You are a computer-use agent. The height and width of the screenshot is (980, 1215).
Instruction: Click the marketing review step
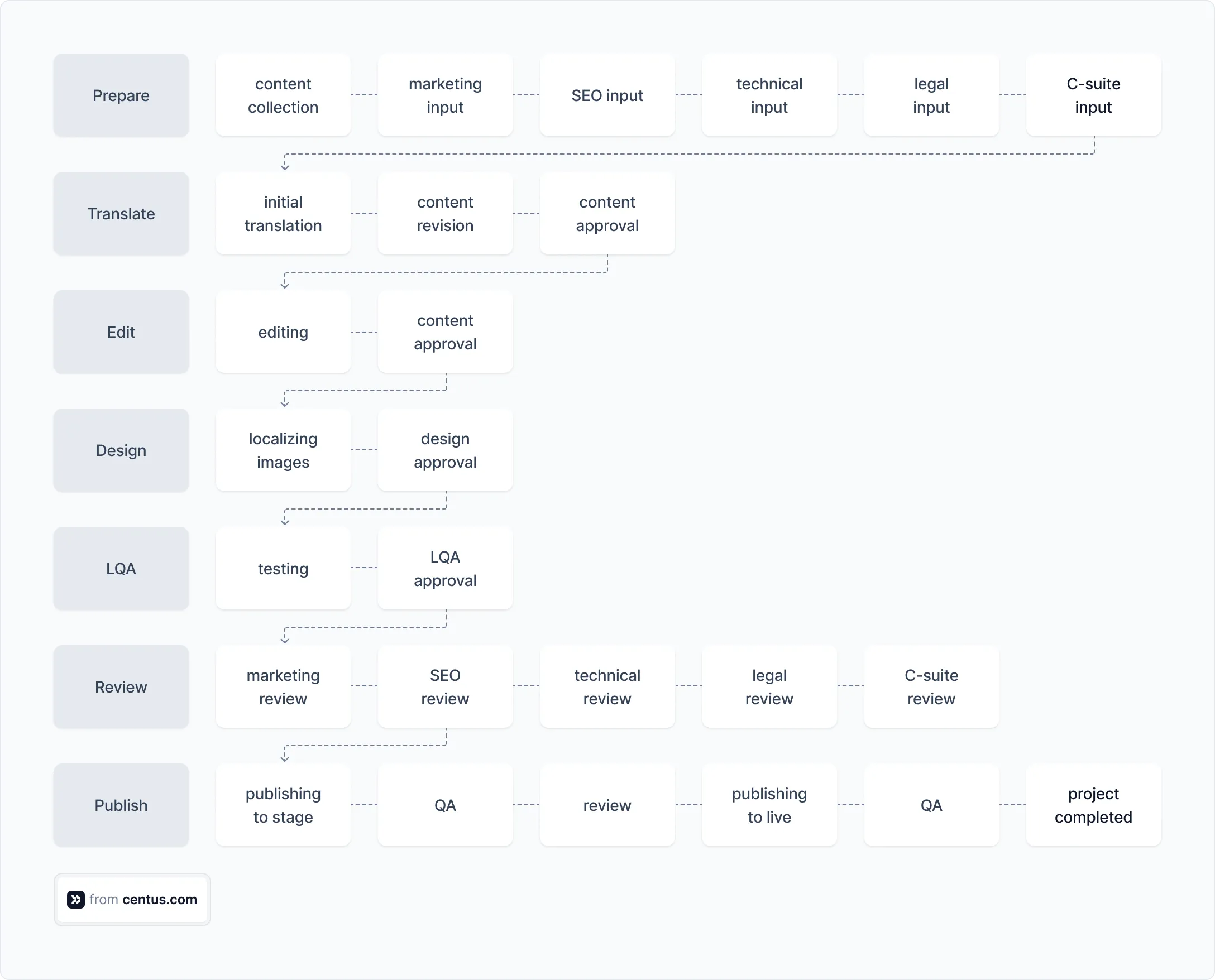tap(283, 686)
